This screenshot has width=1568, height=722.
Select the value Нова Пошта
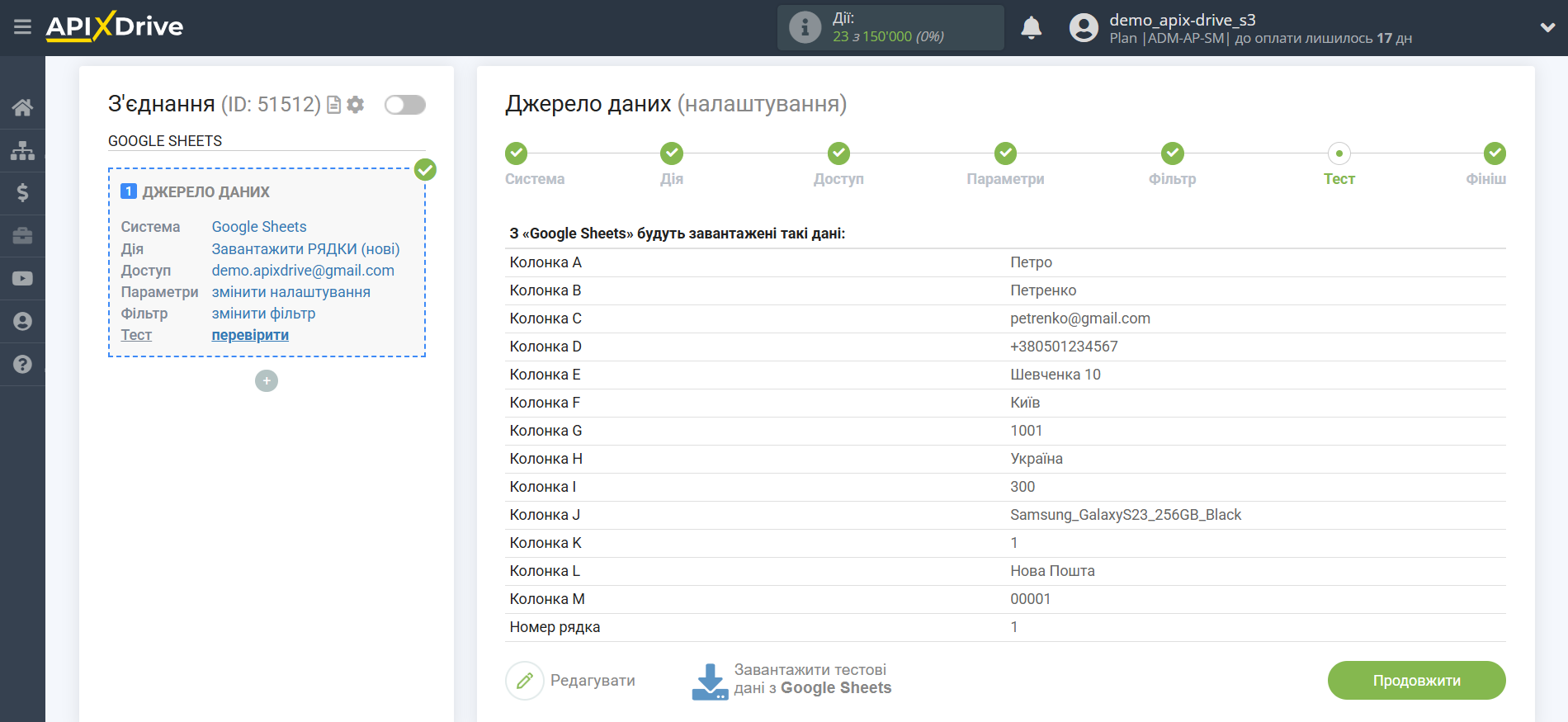(x=1052, y=571)
